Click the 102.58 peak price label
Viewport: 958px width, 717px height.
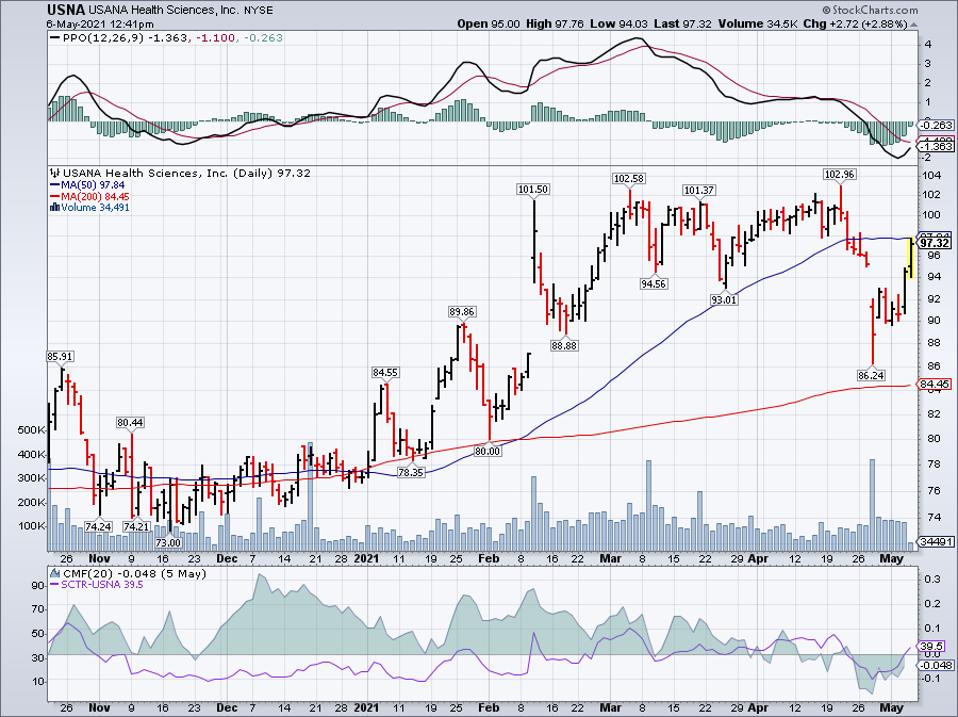[629, 178]
